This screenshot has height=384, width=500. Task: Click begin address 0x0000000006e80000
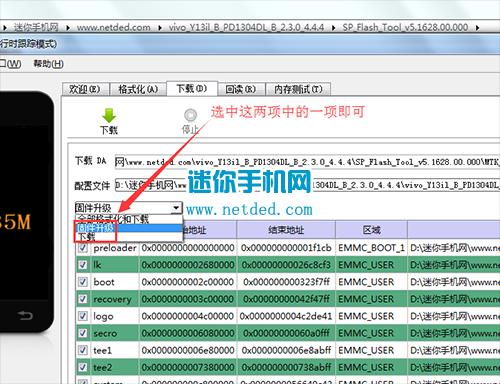[x=188, y=350]
